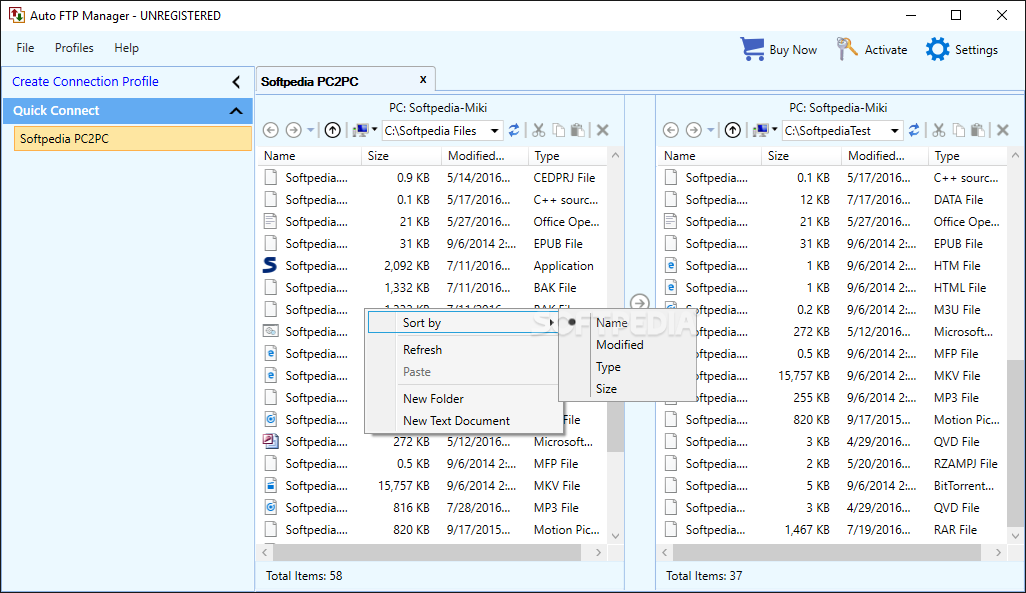
Task: Open Settings via the gear icon
Action: (937, 49)
